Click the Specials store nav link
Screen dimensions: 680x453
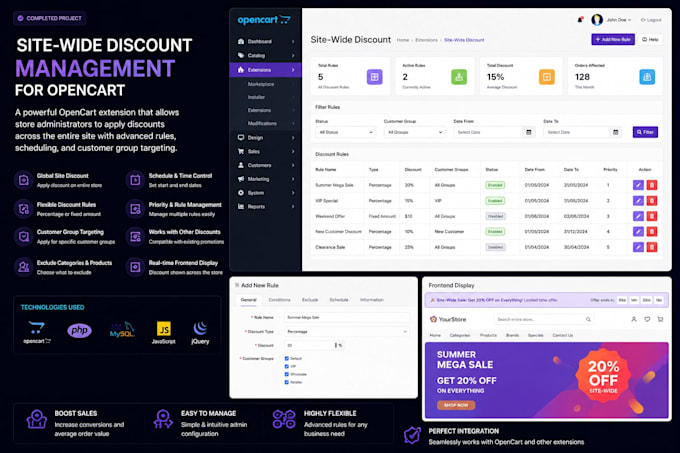536,335
